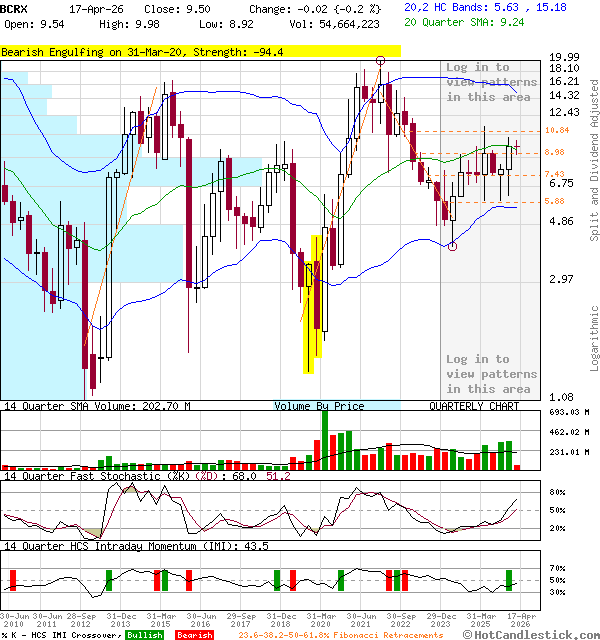
Task: Click the upper 'Log in to view patterns' text
Action: click(491, 83)
